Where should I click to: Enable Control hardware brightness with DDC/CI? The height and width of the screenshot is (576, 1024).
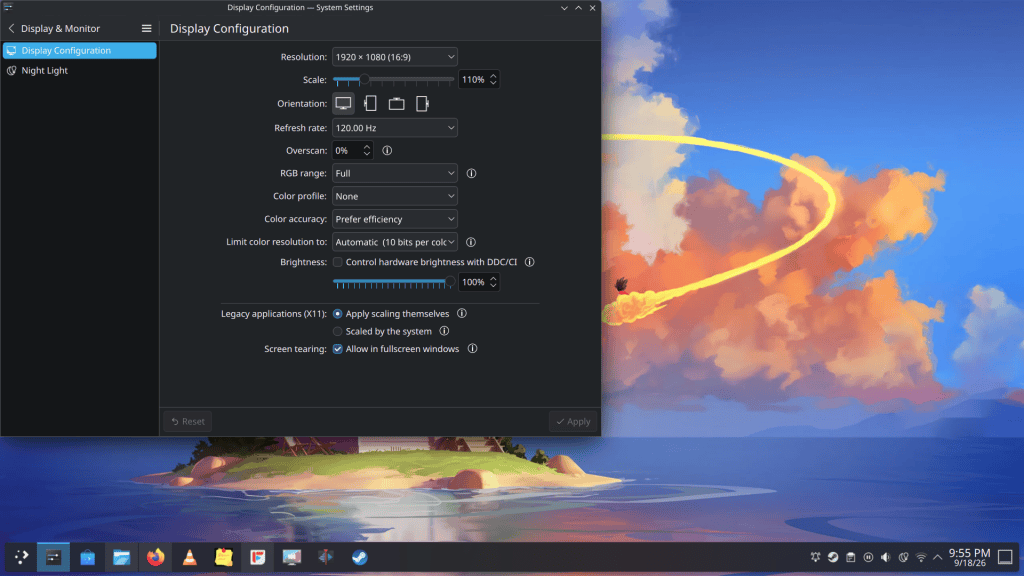(338, 262)
